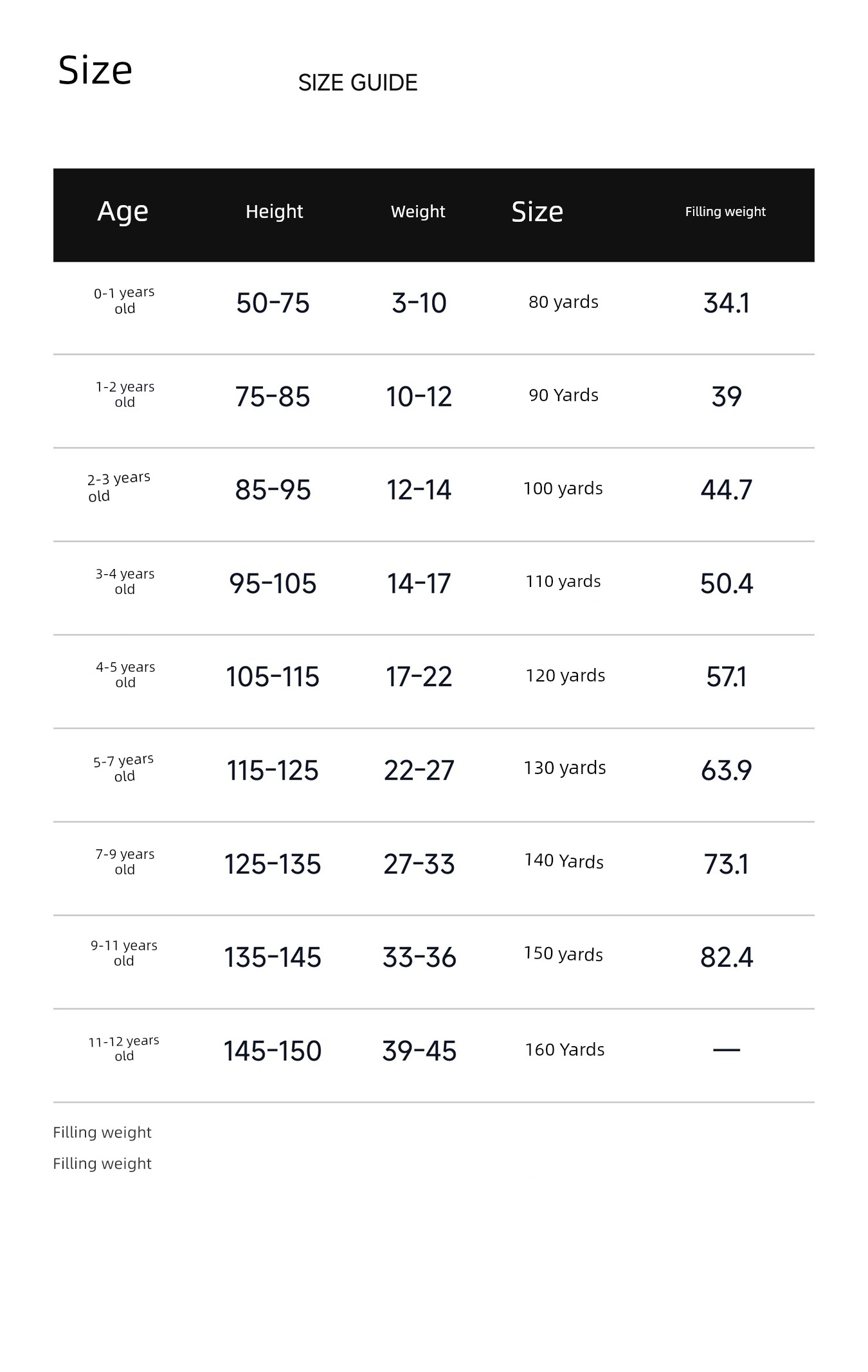Select weight range 17-22
The height and width of the screenshot is (1372, 868).
(419, 677)
